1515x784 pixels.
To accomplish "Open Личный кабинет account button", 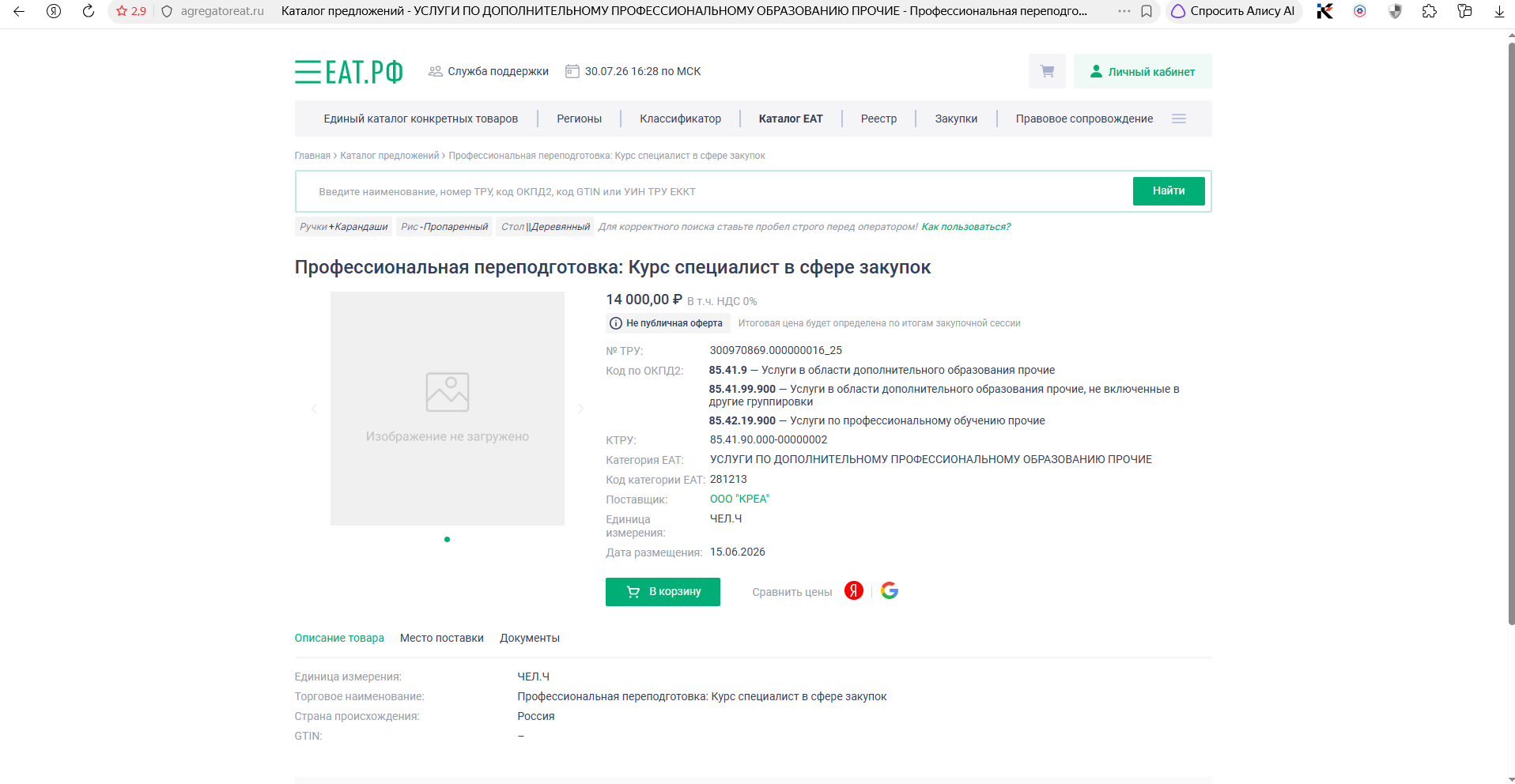I will [x=1143, y=71].
